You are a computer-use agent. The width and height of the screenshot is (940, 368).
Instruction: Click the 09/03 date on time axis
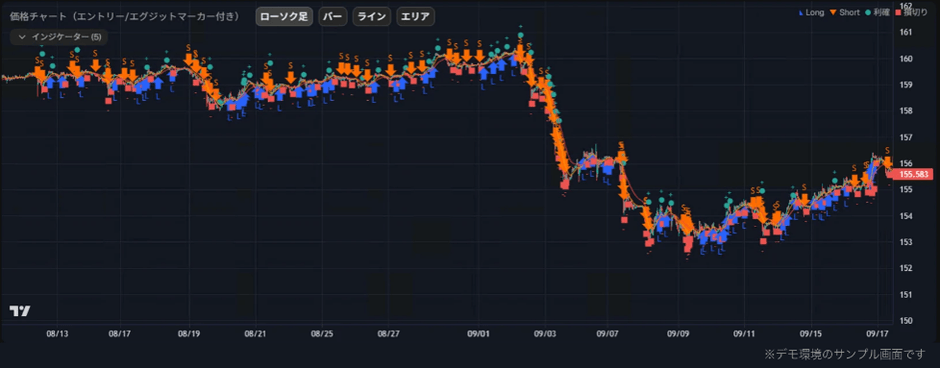point(545,331)
